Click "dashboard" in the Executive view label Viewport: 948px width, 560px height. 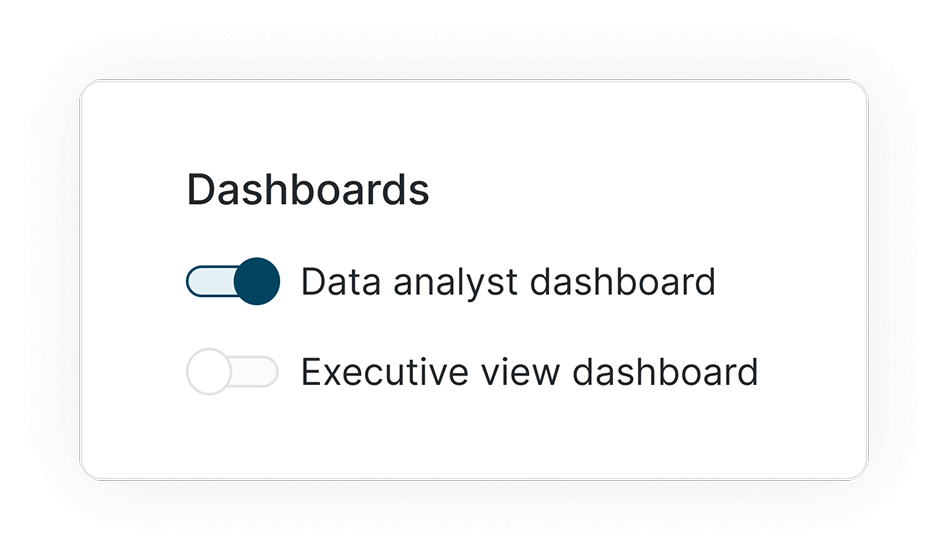665,372
